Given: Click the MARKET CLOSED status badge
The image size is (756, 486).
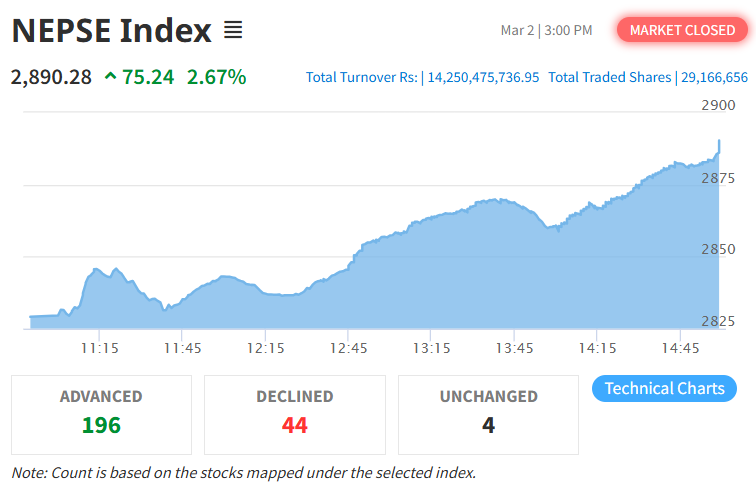Looking at the screenshot, I should (x=682, y=30).
